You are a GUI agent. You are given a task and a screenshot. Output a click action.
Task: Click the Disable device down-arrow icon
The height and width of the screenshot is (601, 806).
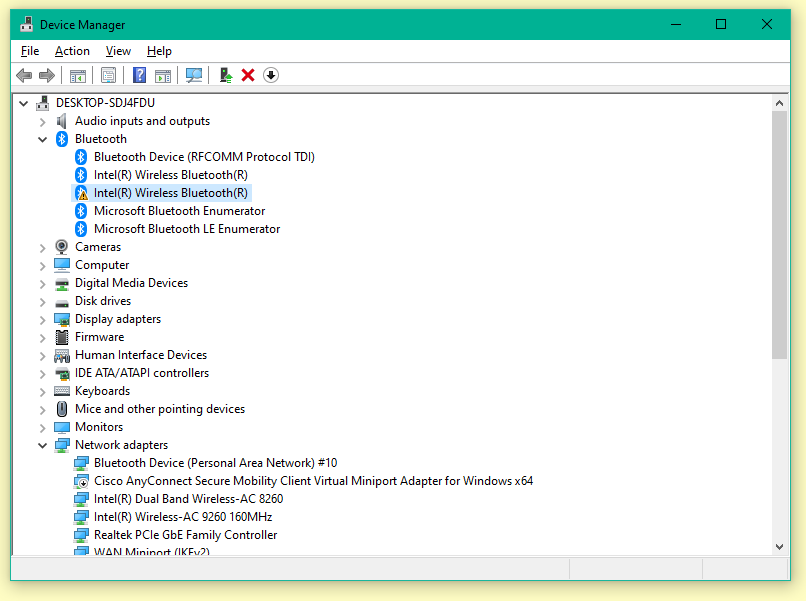pos(271,76)
